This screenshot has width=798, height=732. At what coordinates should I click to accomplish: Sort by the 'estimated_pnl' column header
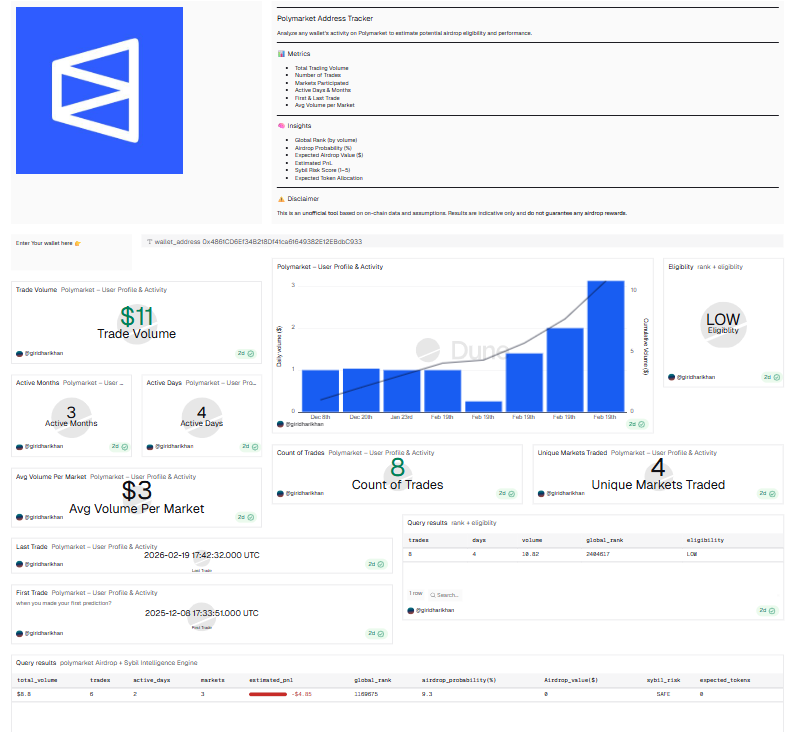click(271, 680)
